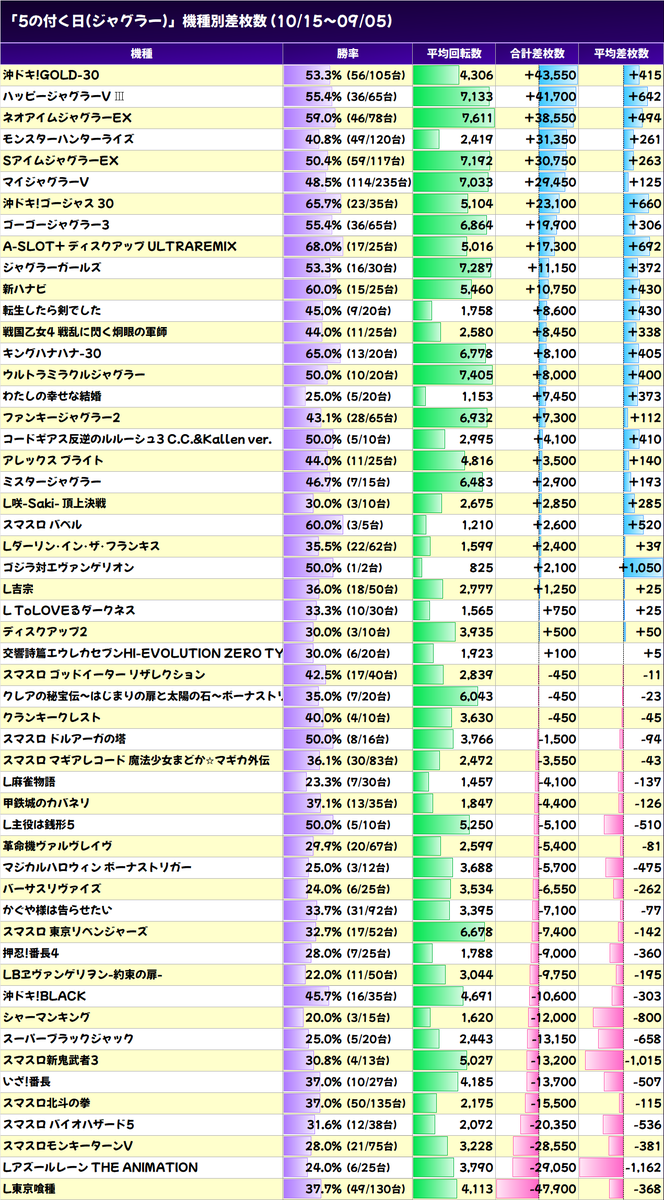Screen dimensions: 664x1200
Task: Click 沖ドキ!BLACK machine name
Action: click(x=44, y=995)
